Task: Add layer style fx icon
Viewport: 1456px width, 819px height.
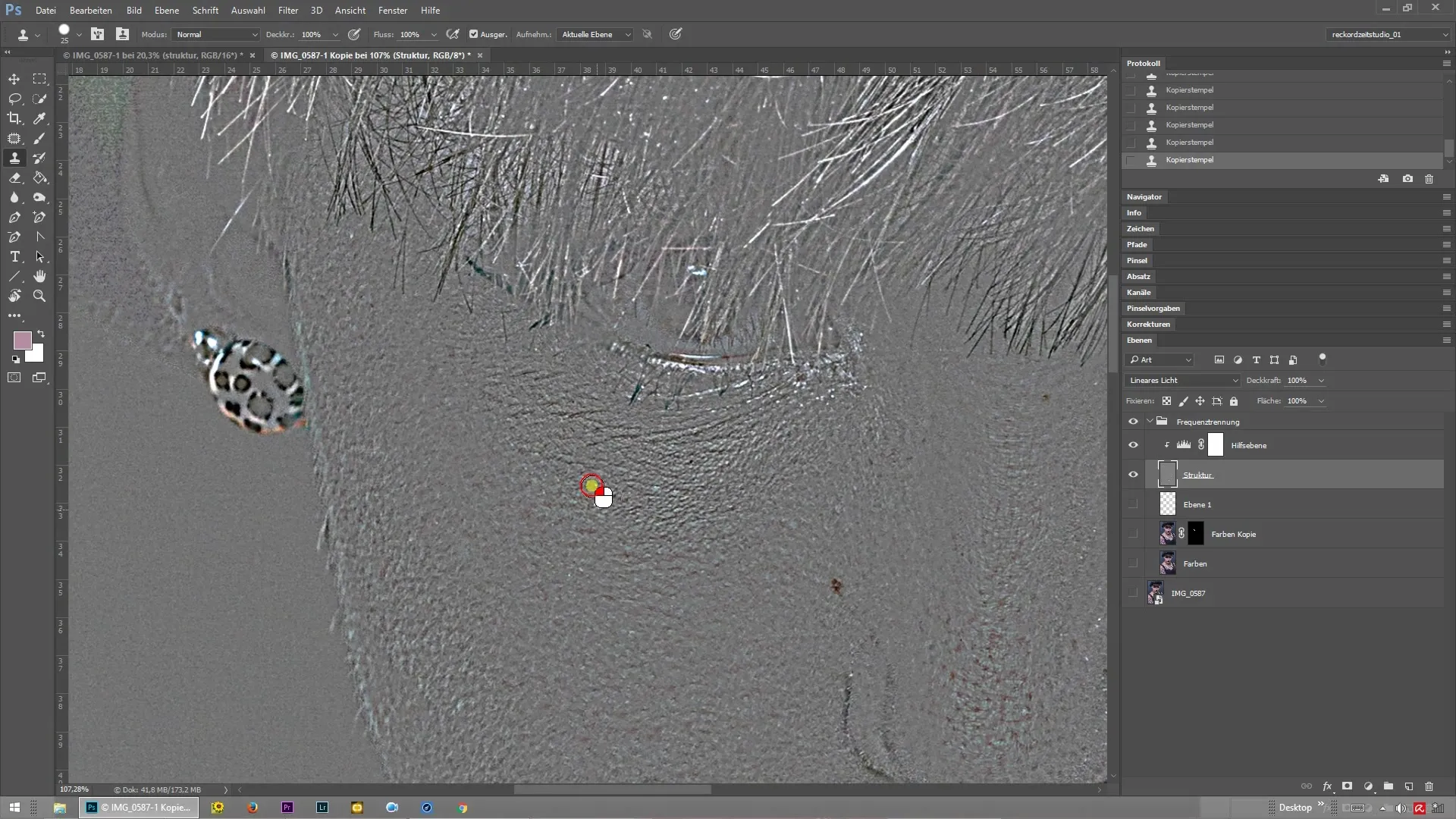Action: 1327,786
